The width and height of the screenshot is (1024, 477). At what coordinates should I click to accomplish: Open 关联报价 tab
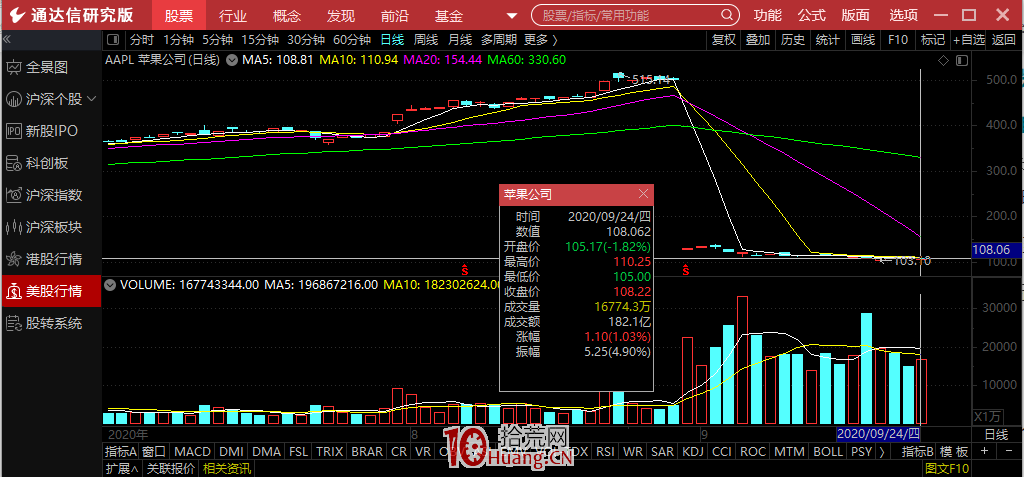tap(171, 469)
